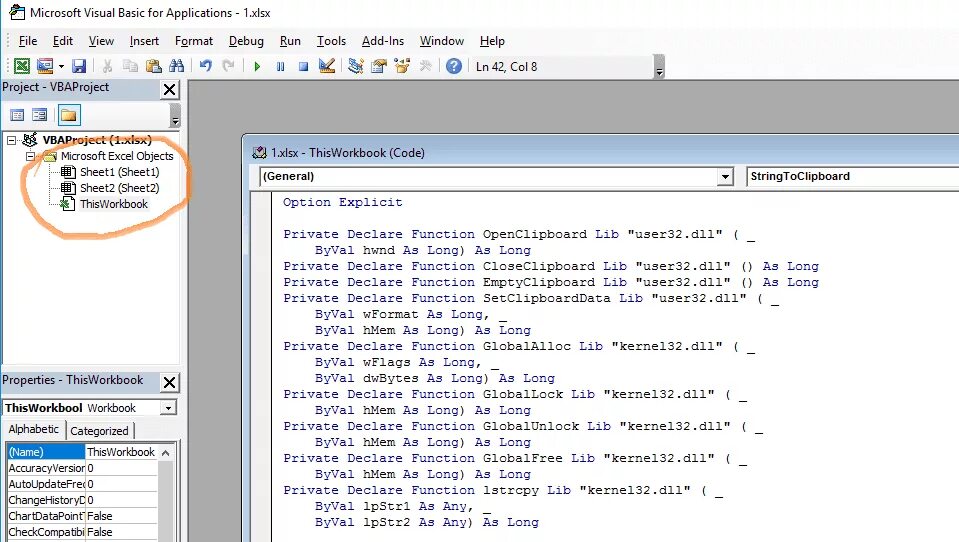The height and width of the screenshot is (542, 959).
Task: Open the Edit menu
Action: pos(62,41)
